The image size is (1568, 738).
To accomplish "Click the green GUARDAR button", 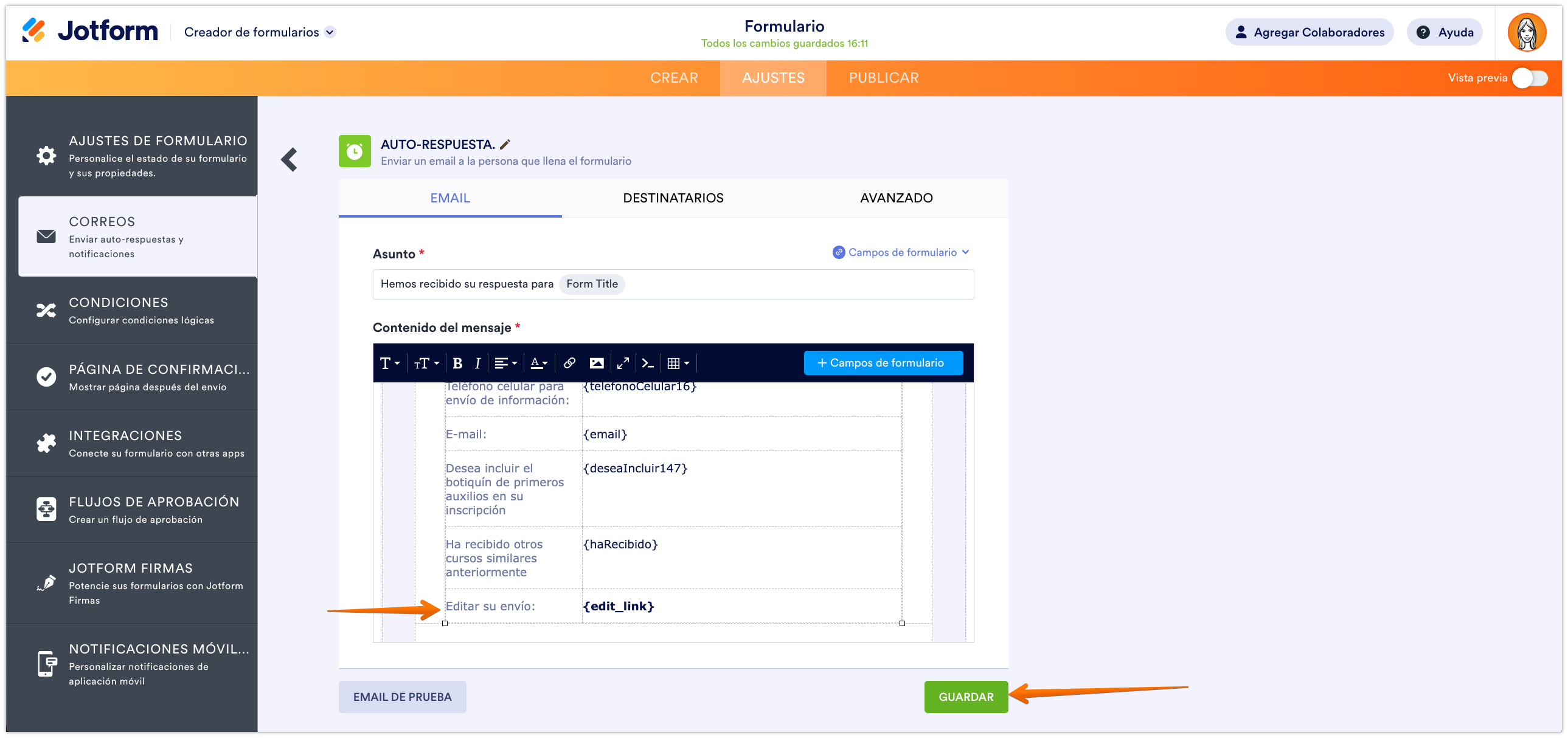I will [965, 697].
